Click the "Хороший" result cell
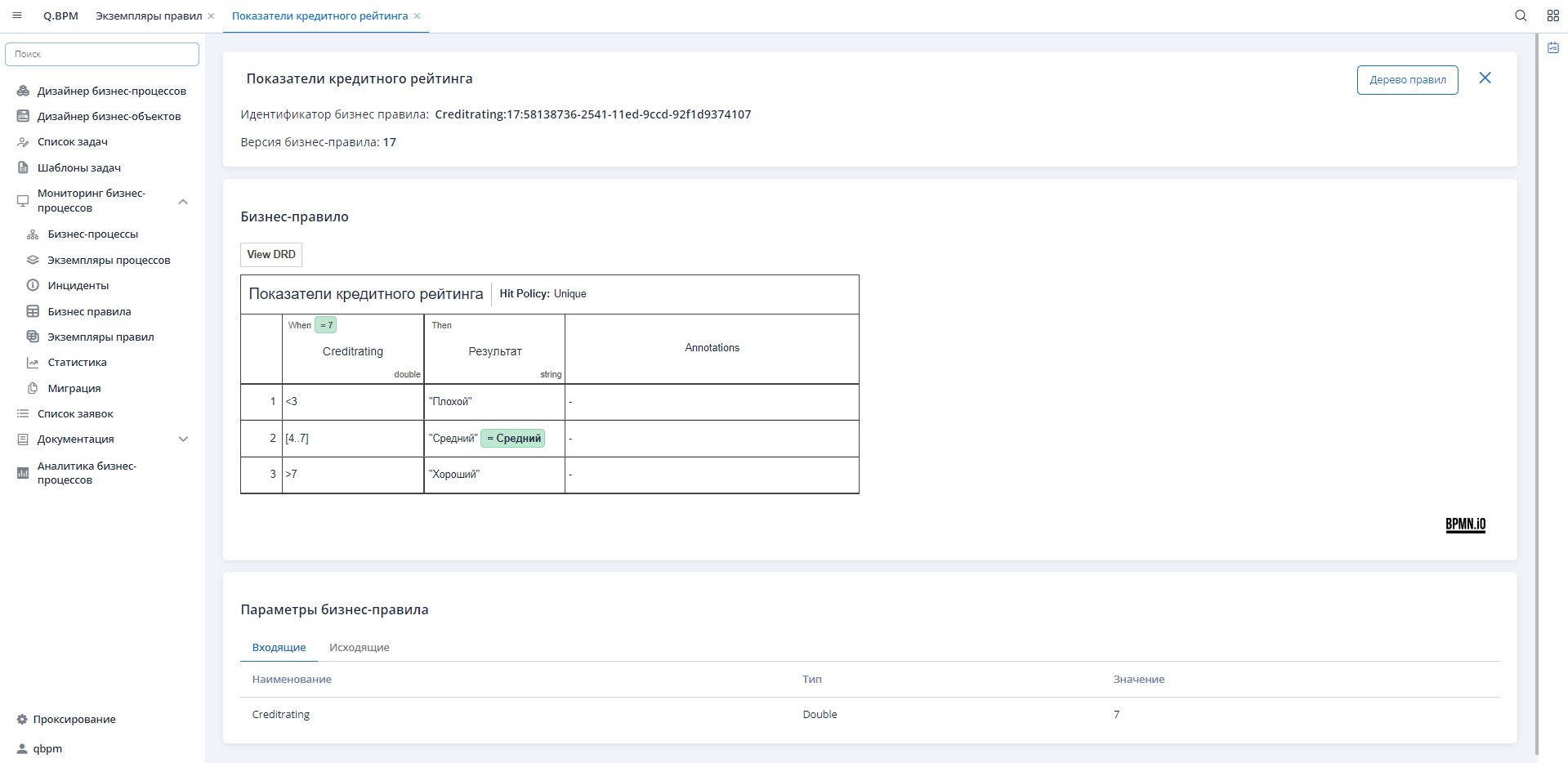This screenshot has width=1568, height=763. coord(494,475)
